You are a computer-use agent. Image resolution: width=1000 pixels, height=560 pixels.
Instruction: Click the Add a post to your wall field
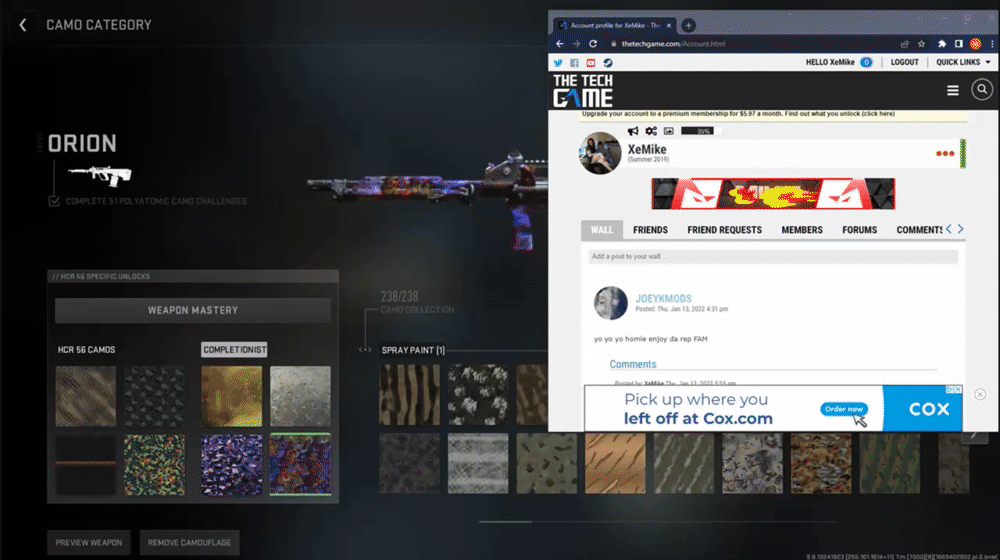click(x=773, y=256)
